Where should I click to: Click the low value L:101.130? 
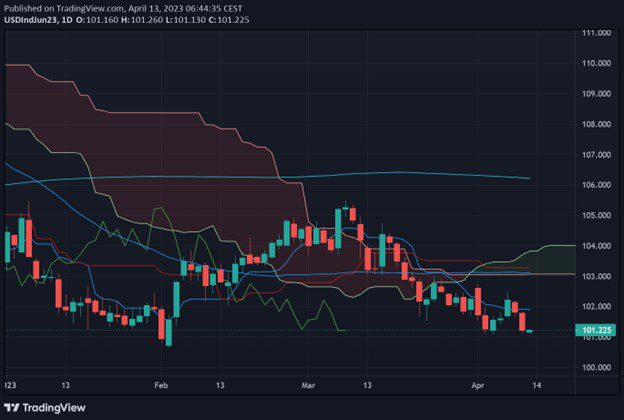tap(185, 20)
